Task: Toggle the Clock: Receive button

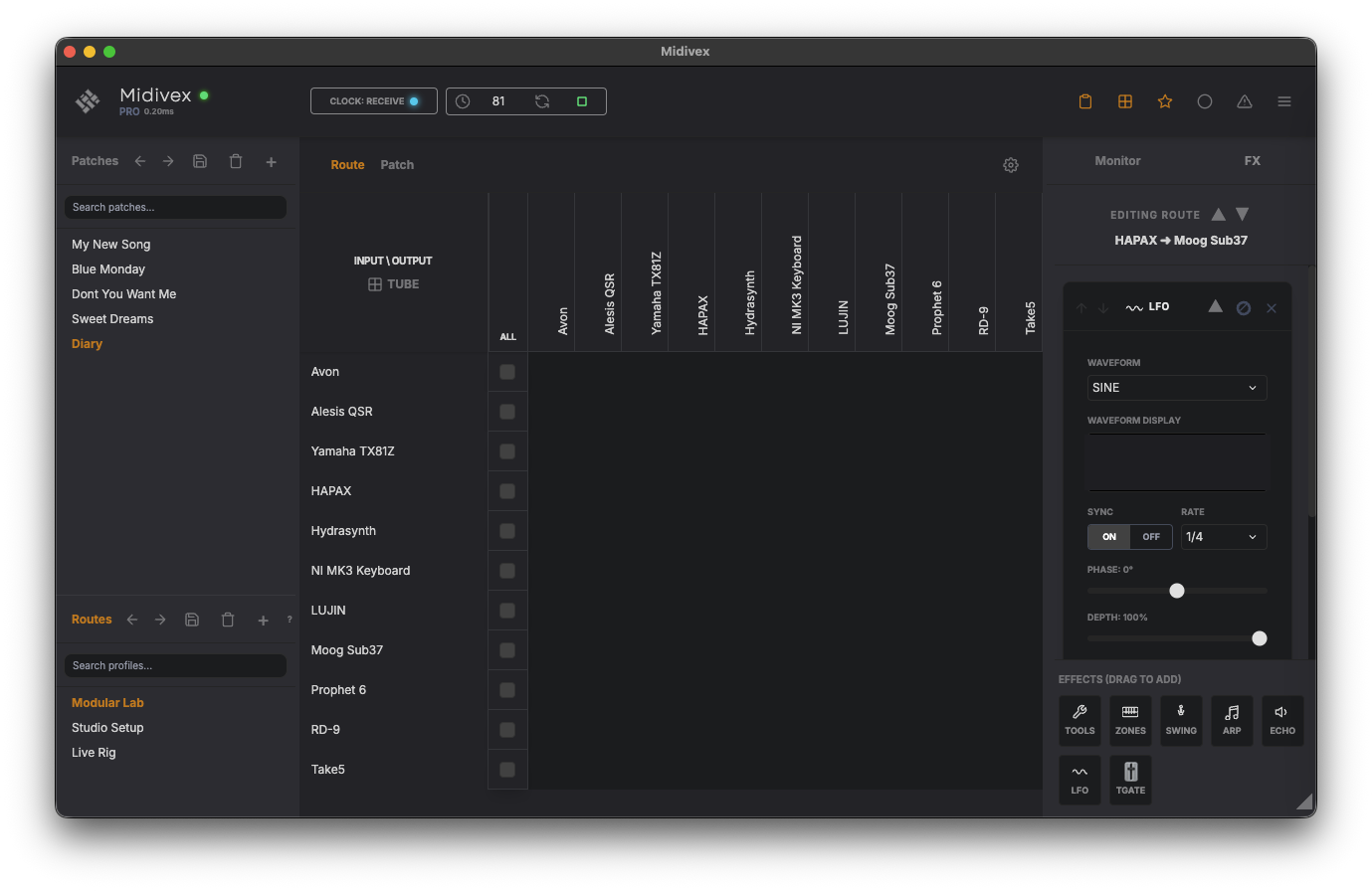Action: coord(374,100)
